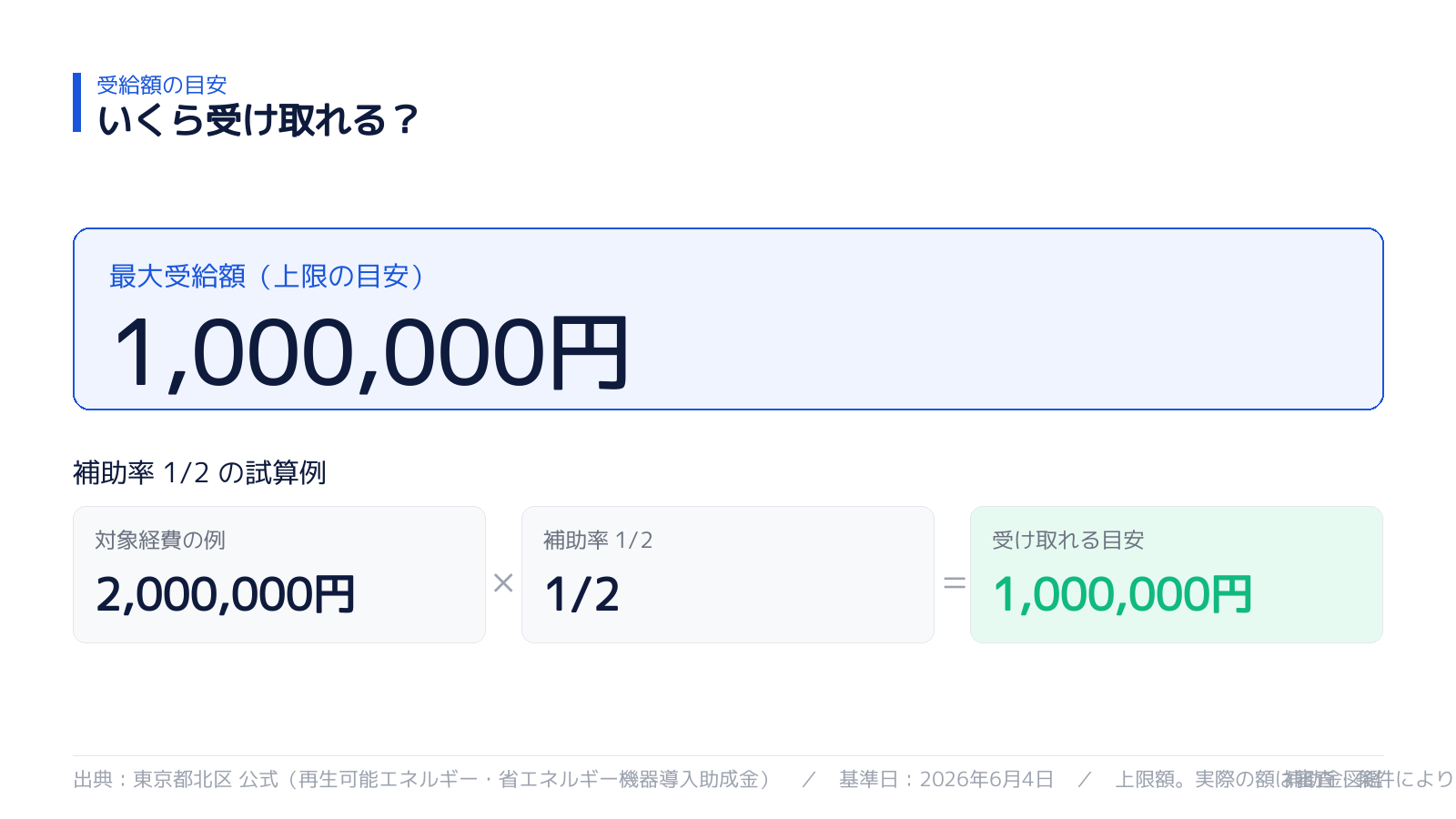The image size is (1456, 819).
Task: Click the 補助率 1/2 card label
Action: coord(598,540)
